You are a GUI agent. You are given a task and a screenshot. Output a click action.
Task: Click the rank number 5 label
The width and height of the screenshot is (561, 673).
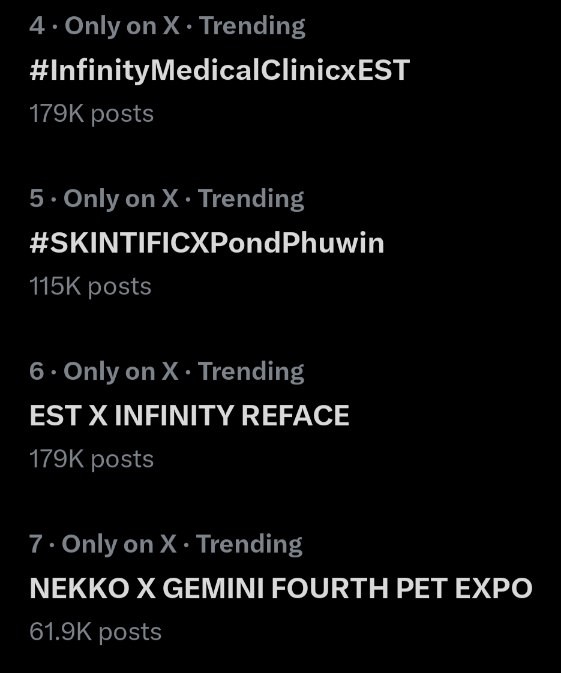(x=36, y=198)
